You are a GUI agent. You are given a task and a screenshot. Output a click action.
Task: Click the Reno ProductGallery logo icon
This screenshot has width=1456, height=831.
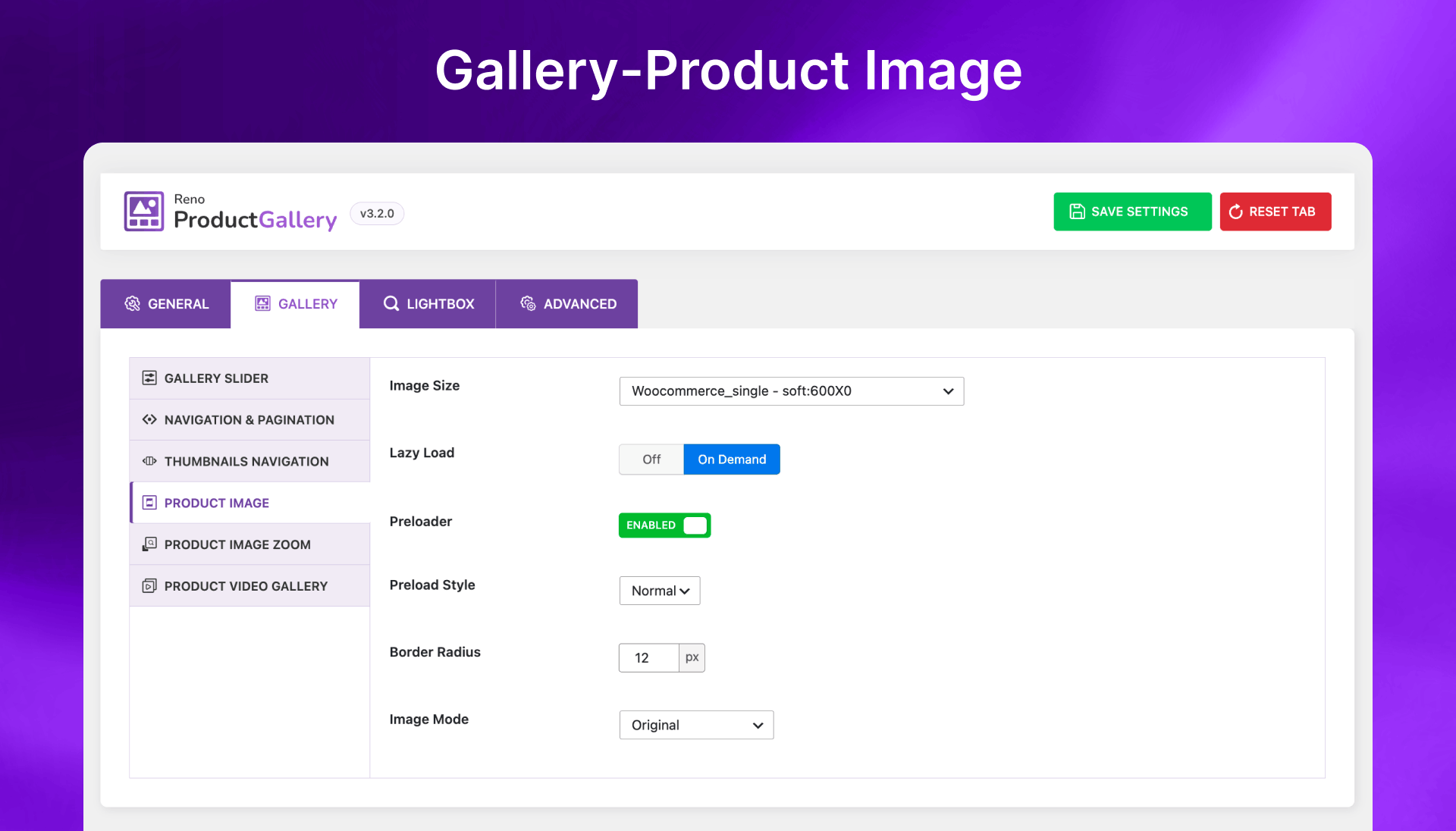pos(143,212)
